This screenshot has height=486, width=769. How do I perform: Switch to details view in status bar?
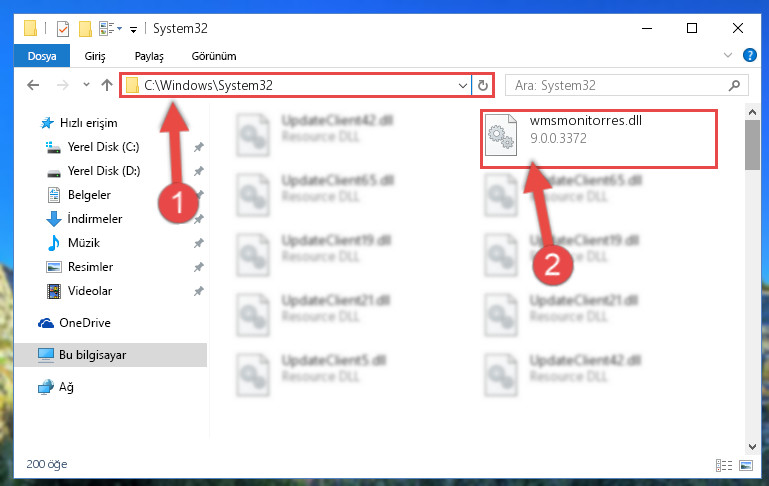tap(724, 464)
